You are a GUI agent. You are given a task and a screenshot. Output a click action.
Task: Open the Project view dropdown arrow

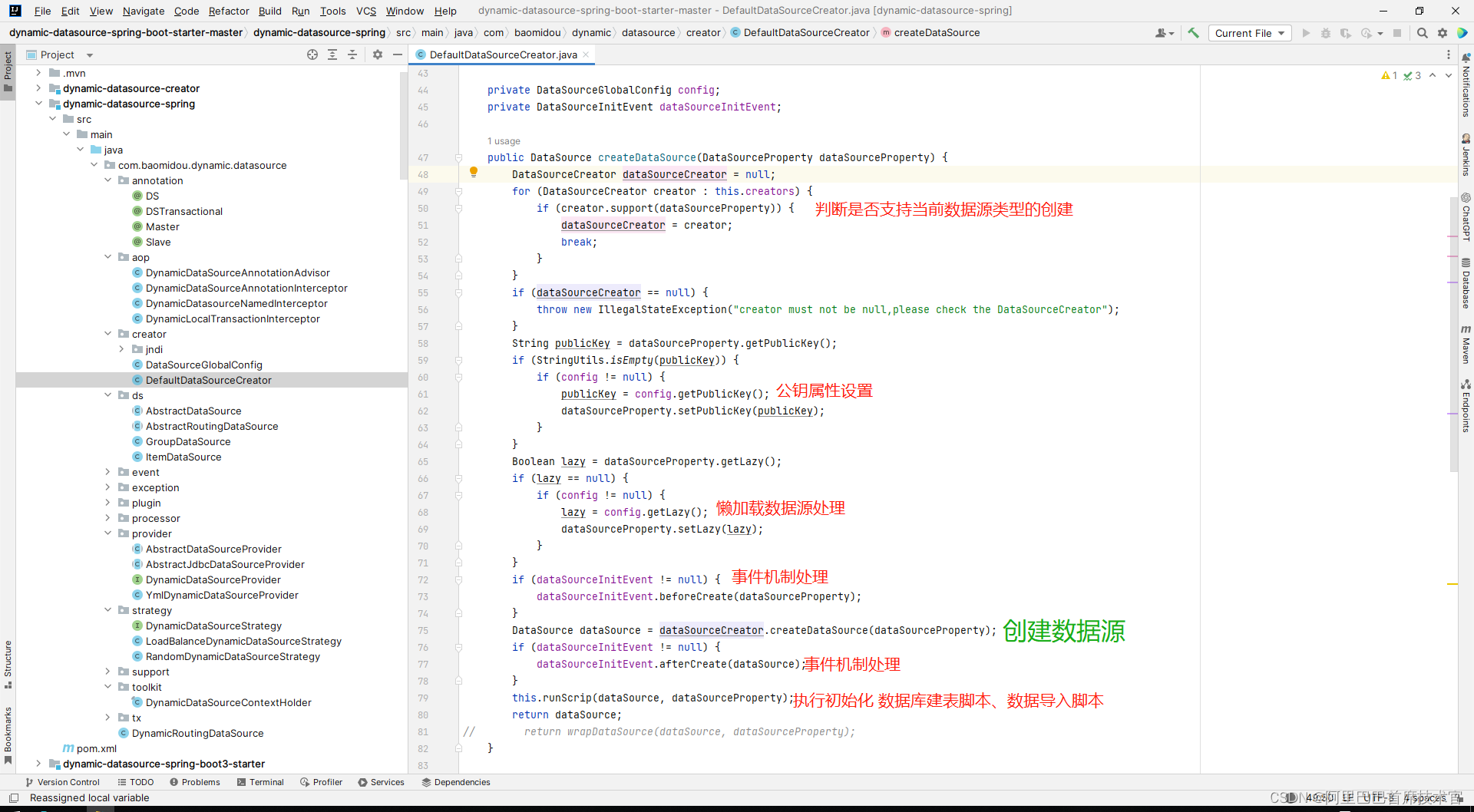click(x=90, y=55)
